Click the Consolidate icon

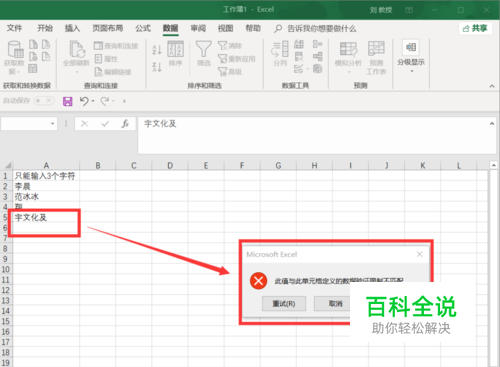point(317,44)
